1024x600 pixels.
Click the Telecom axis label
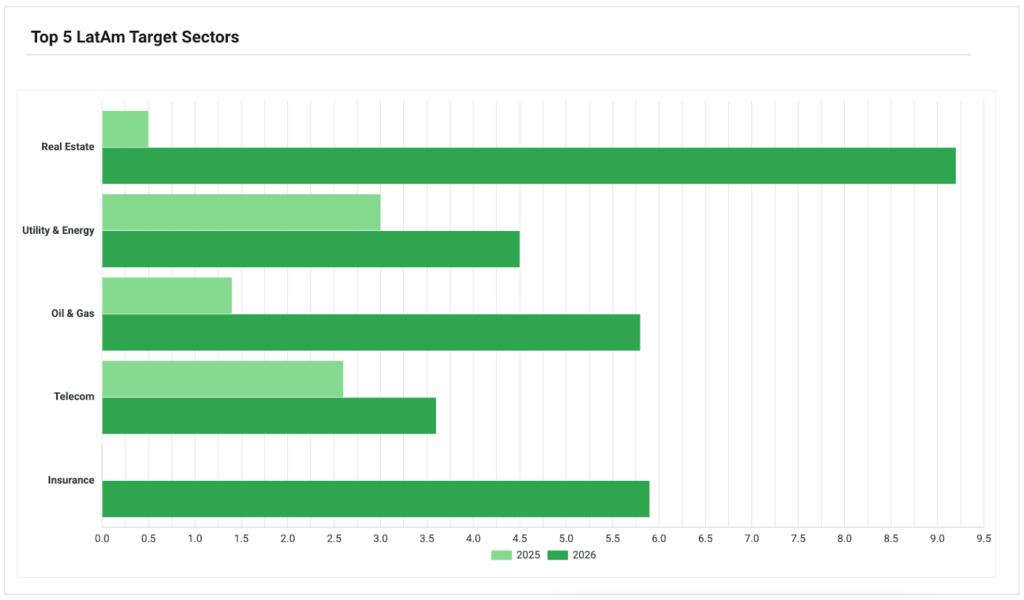tap(74, 396)
